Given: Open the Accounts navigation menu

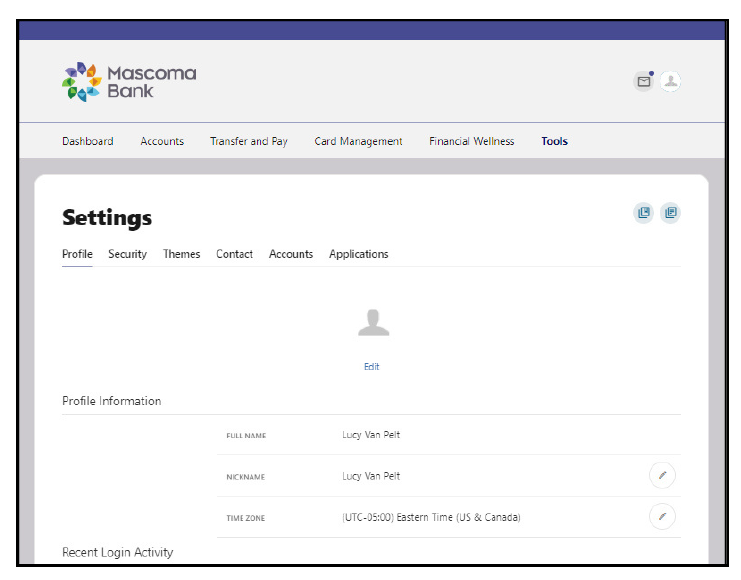Looking at the screenshot, I should (162, 141).
